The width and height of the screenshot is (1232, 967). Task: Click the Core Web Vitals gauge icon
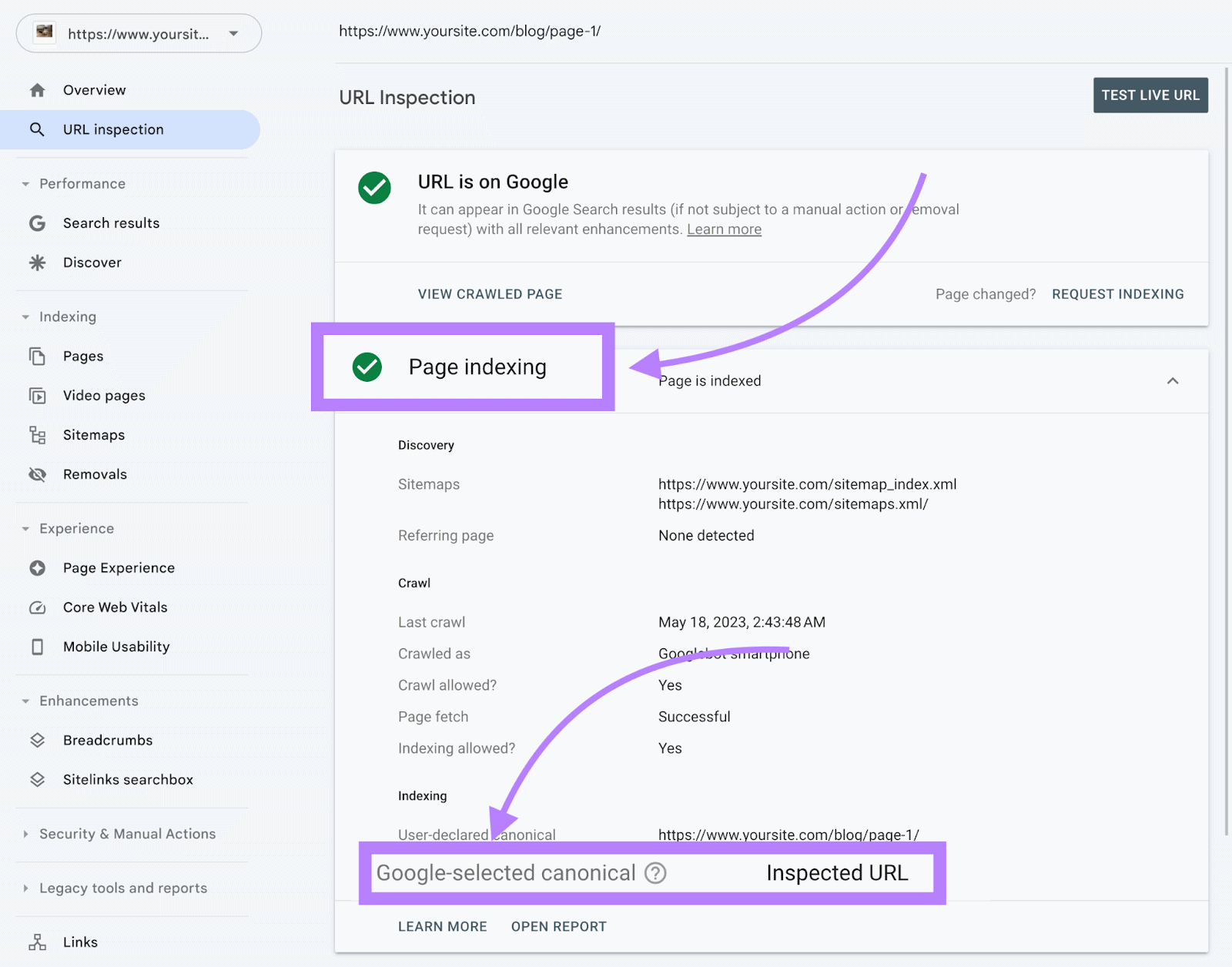[37, 607]
